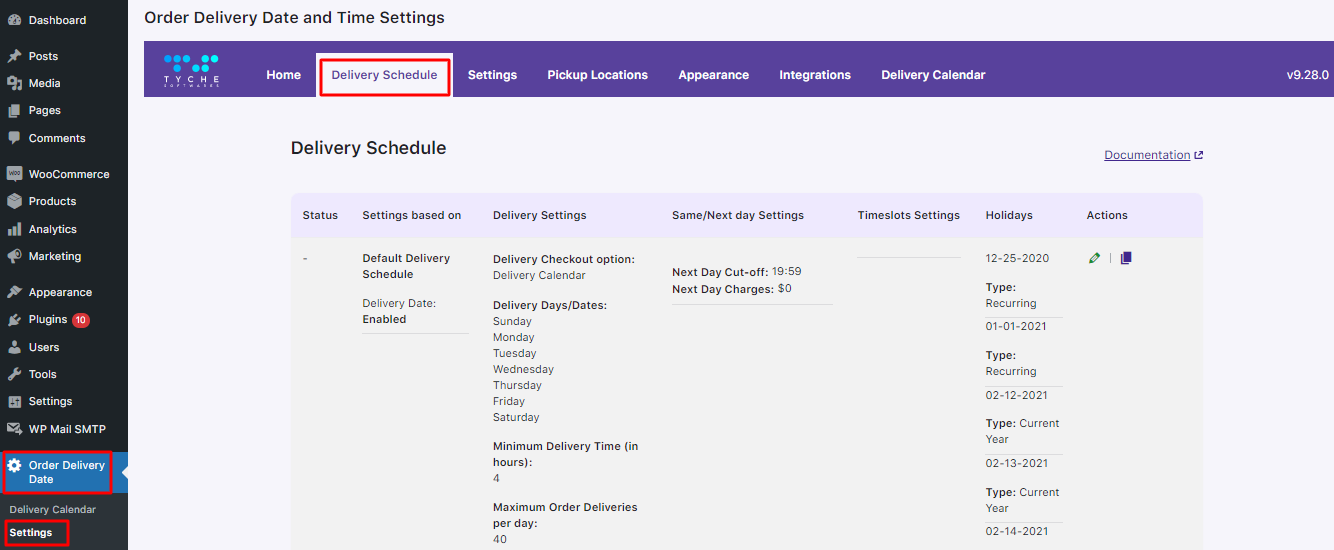Click the Analytics bar chart icon
Image resolution: width=1334 pixels, height=550 pixels.
click(x=14, y=229)
